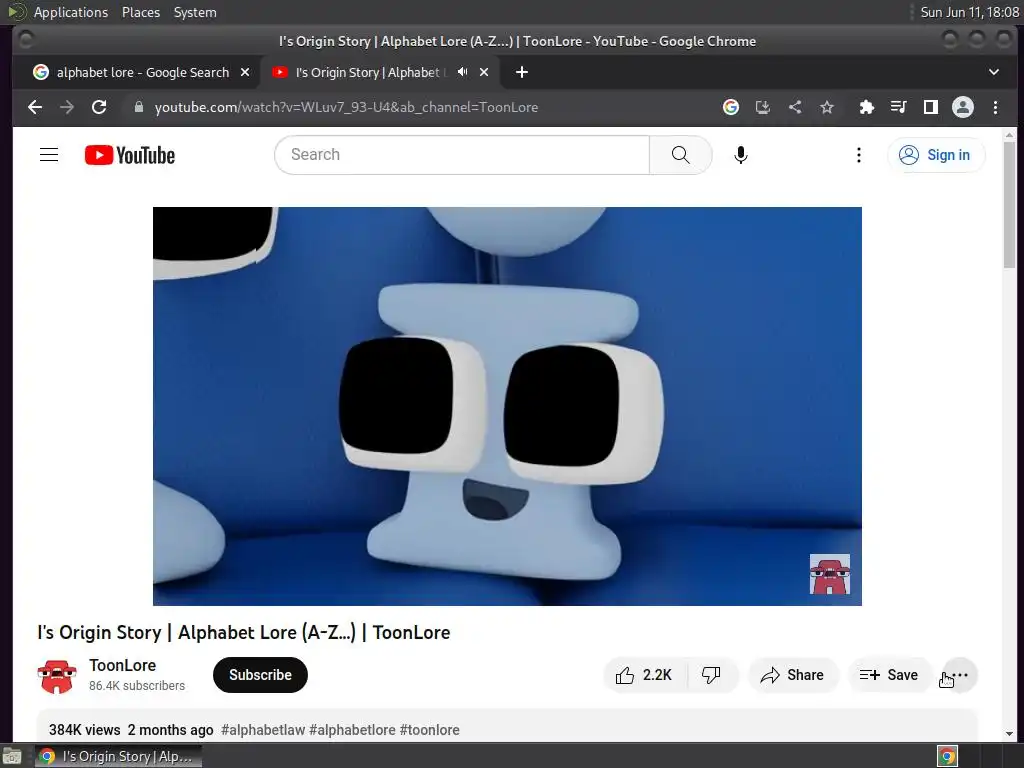Click the 384K views text
The width and height of the screenshot is (1024, 768).
coord(85,730)
